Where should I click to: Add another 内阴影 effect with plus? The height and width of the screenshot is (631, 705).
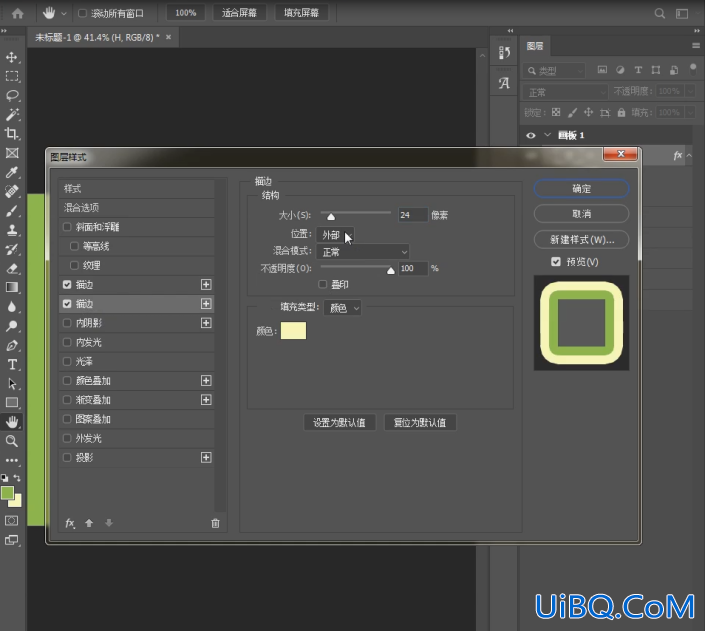(x=206, y=323)
